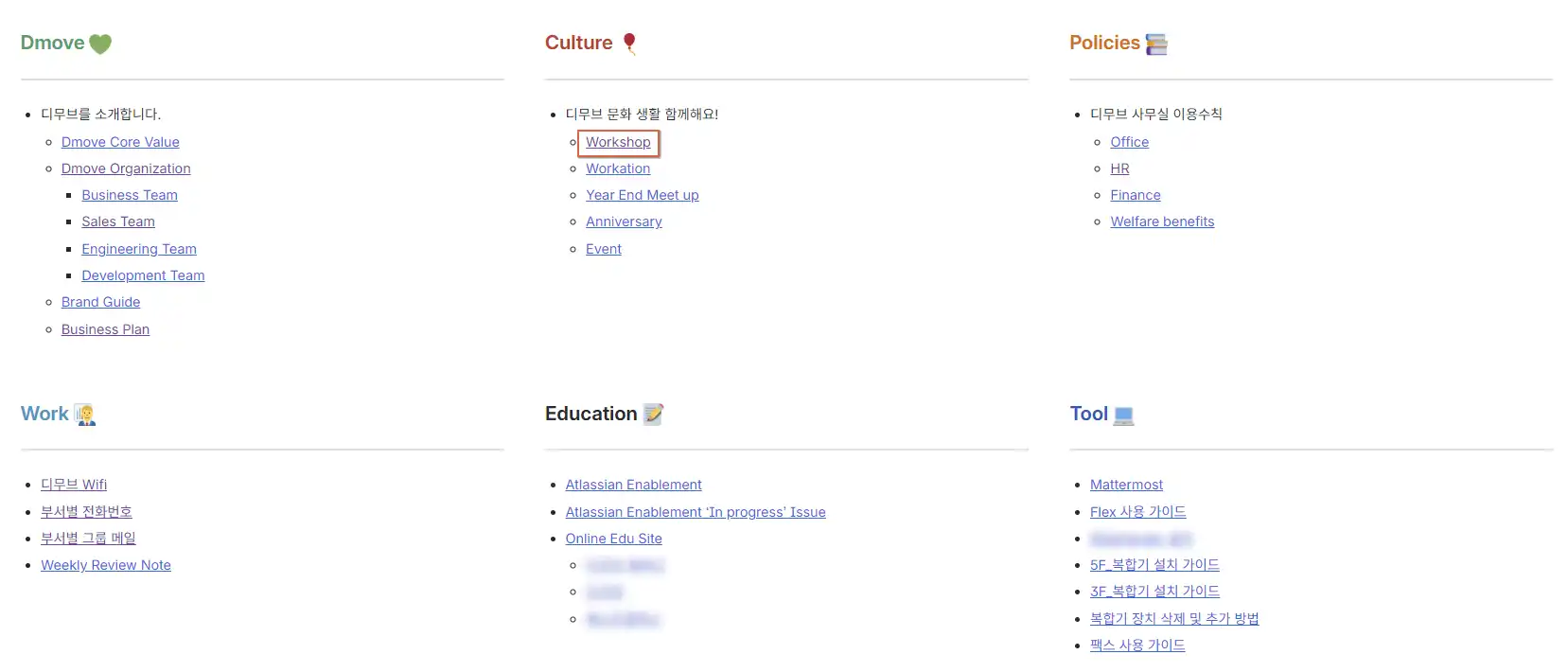This screenshot has height=672, width=1568.
Task: Open the Atlassian Enablement link
Action: tap(633, 485)
